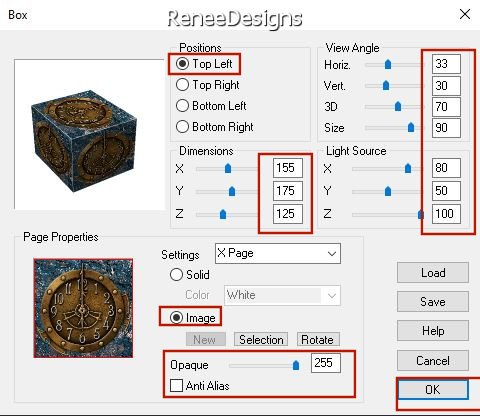Screen dimensions: 480x416
Task: Open Help for the Box filter
Action: coord(433,331)
